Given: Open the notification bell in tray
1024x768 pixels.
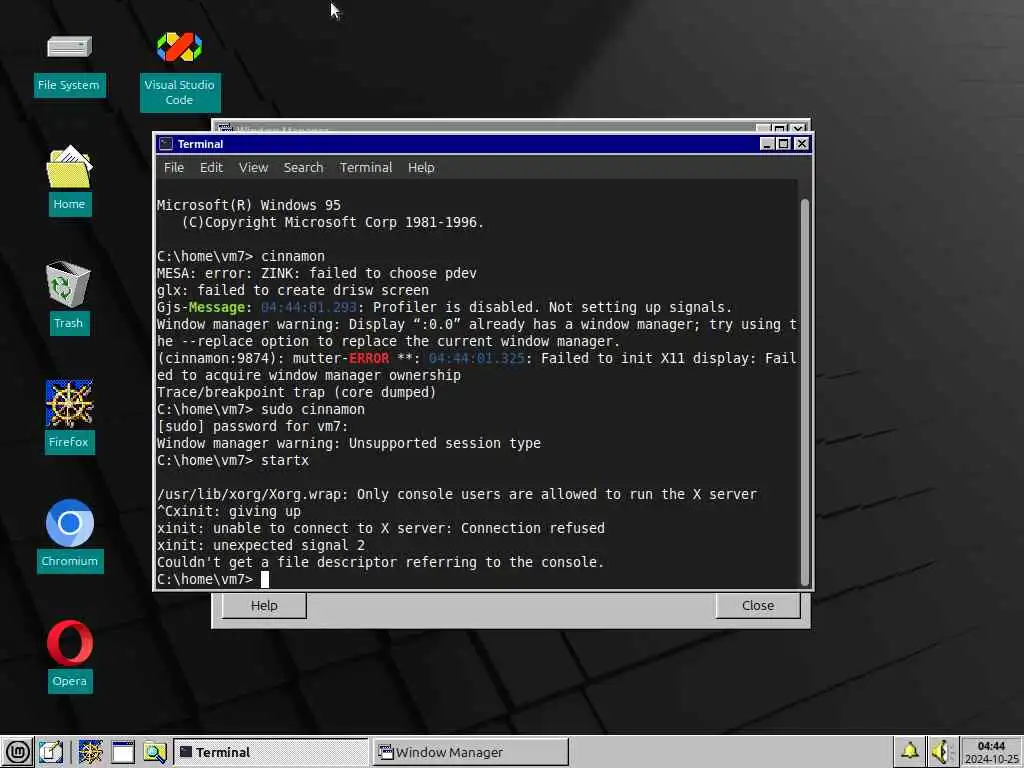Looking at the screenshot, I should point(910,751).
